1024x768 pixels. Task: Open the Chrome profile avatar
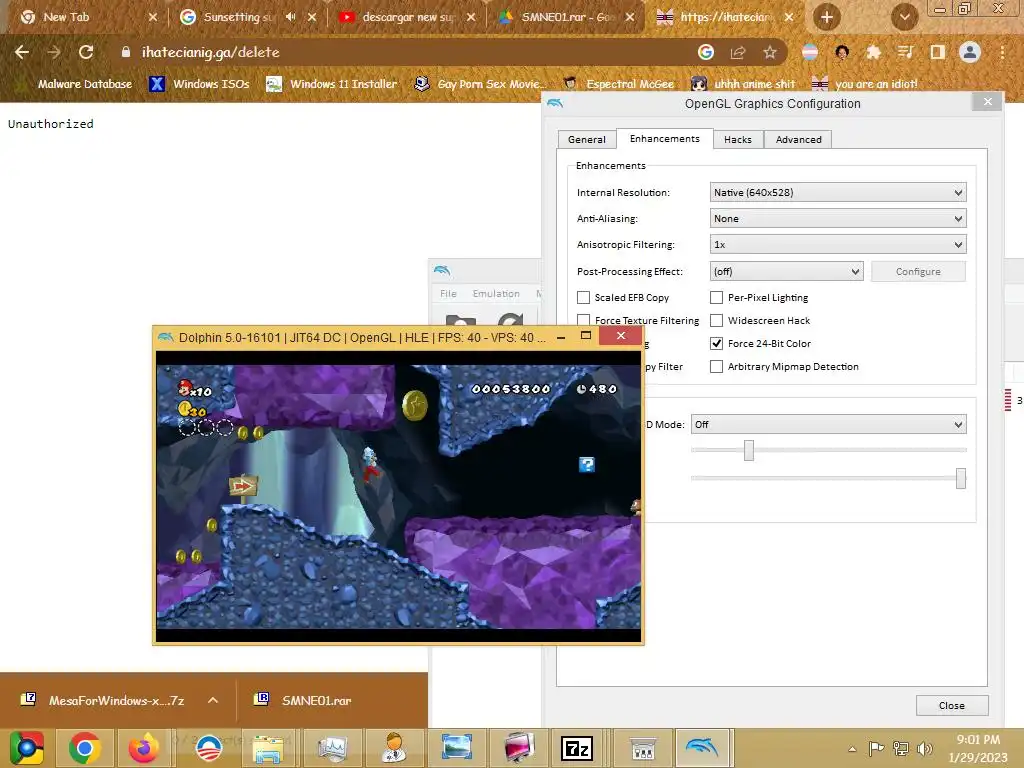pos(970,52)
